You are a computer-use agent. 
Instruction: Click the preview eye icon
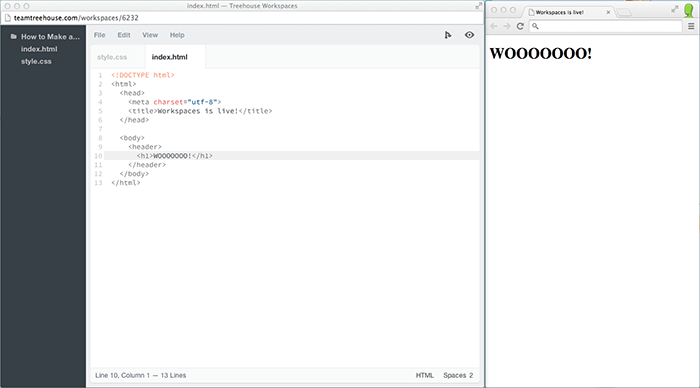[469, 35]
